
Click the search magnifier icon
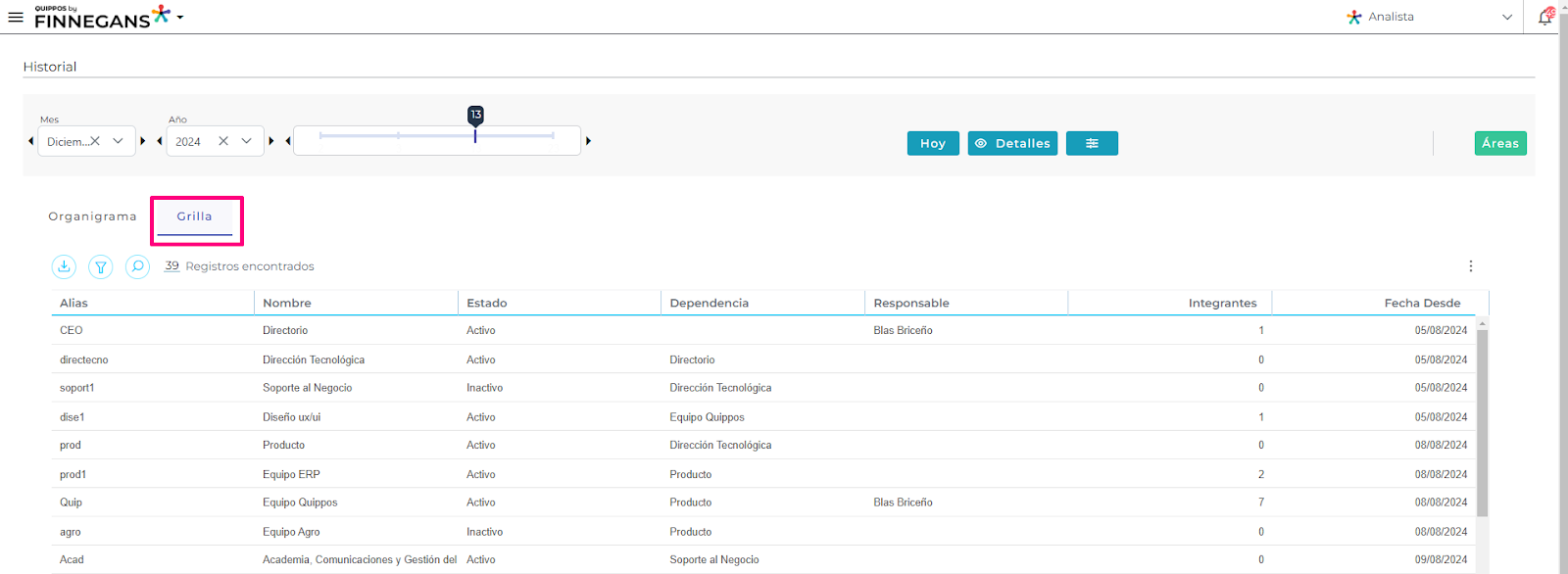point(138,266)
